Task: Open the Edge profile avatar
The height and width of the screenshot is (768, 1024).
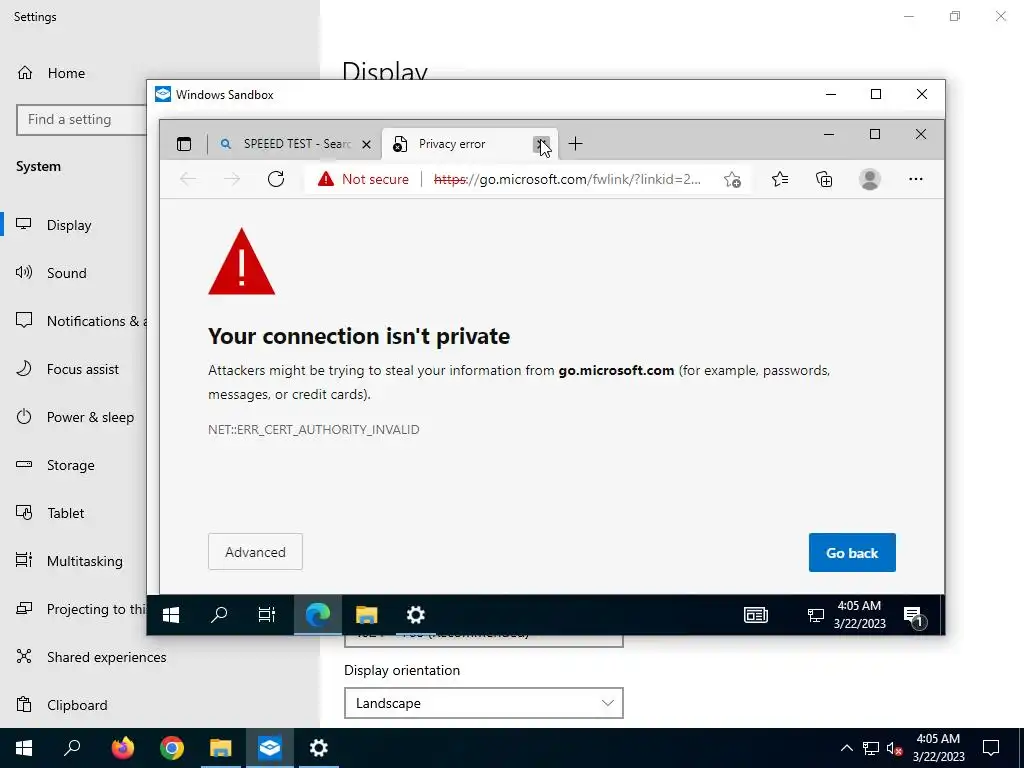Action: (x=869, y=179)
